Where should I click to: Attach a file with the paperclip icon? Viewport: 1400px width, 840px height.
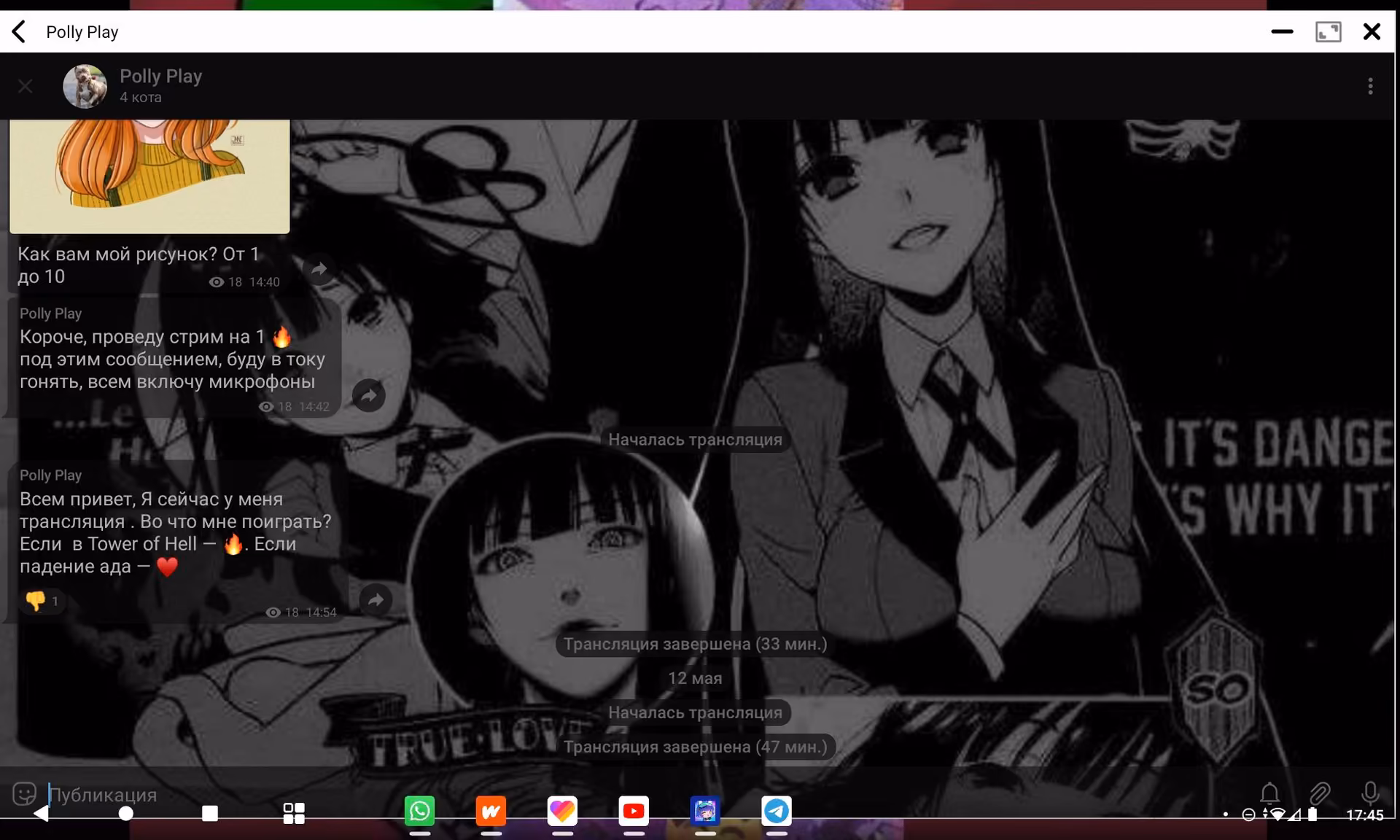(x=1320, y=793)
